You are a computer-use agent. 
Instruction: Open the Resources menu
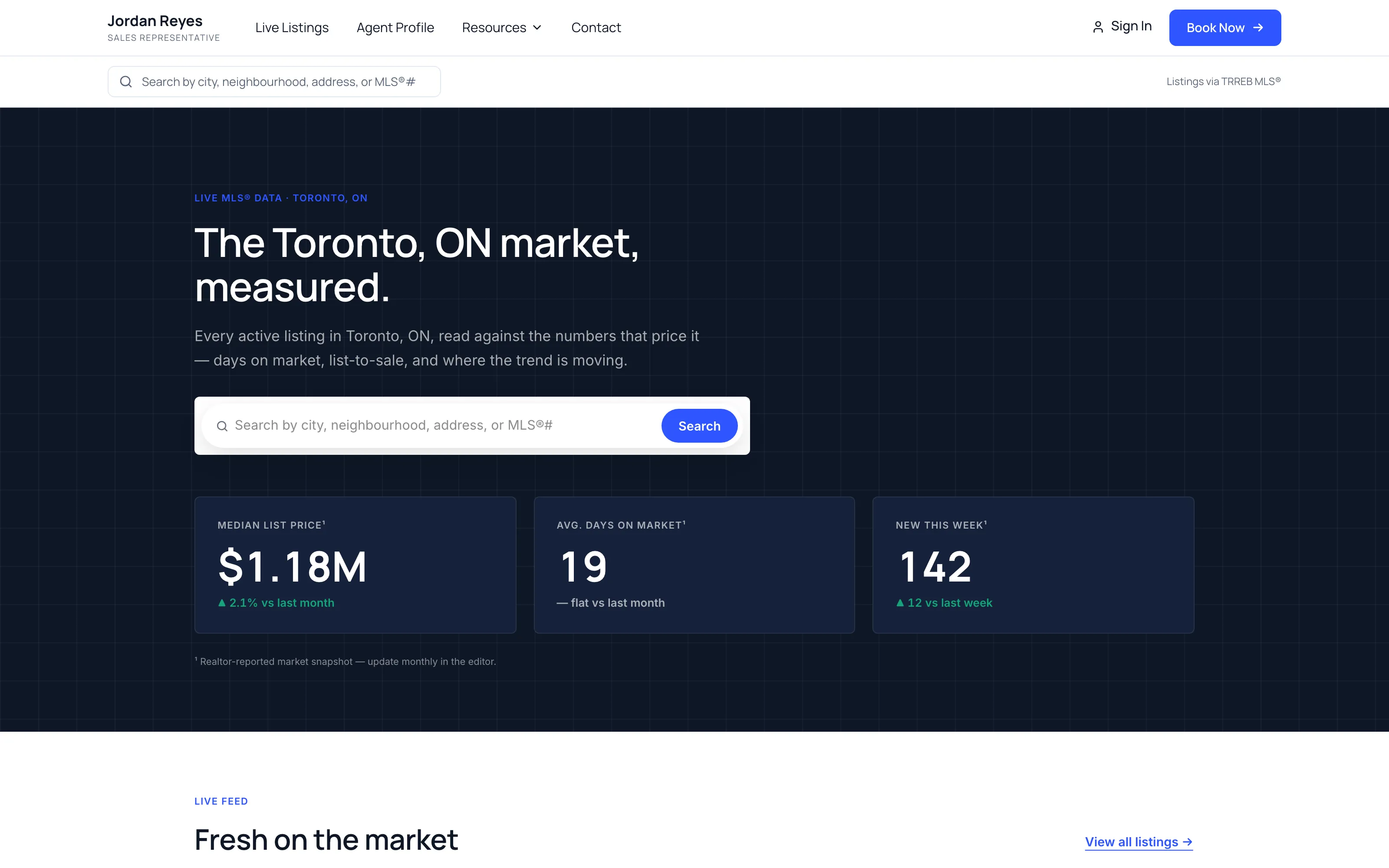[502, 27]
